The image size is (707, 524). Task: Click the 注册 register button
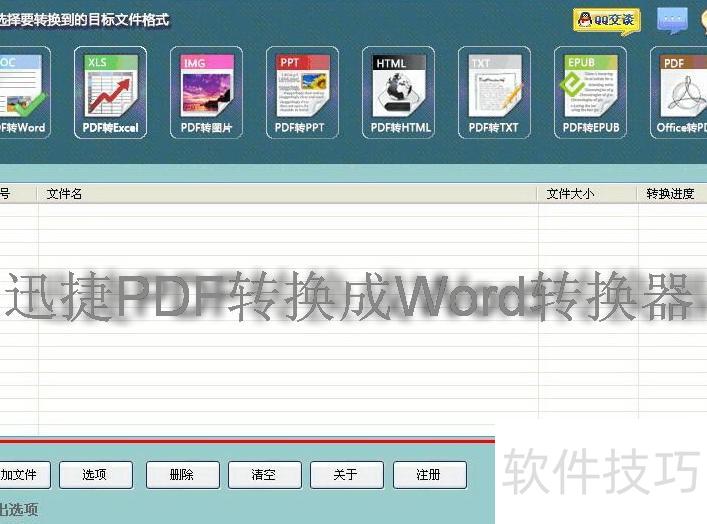pyautogui.click(x=428, y=475)
